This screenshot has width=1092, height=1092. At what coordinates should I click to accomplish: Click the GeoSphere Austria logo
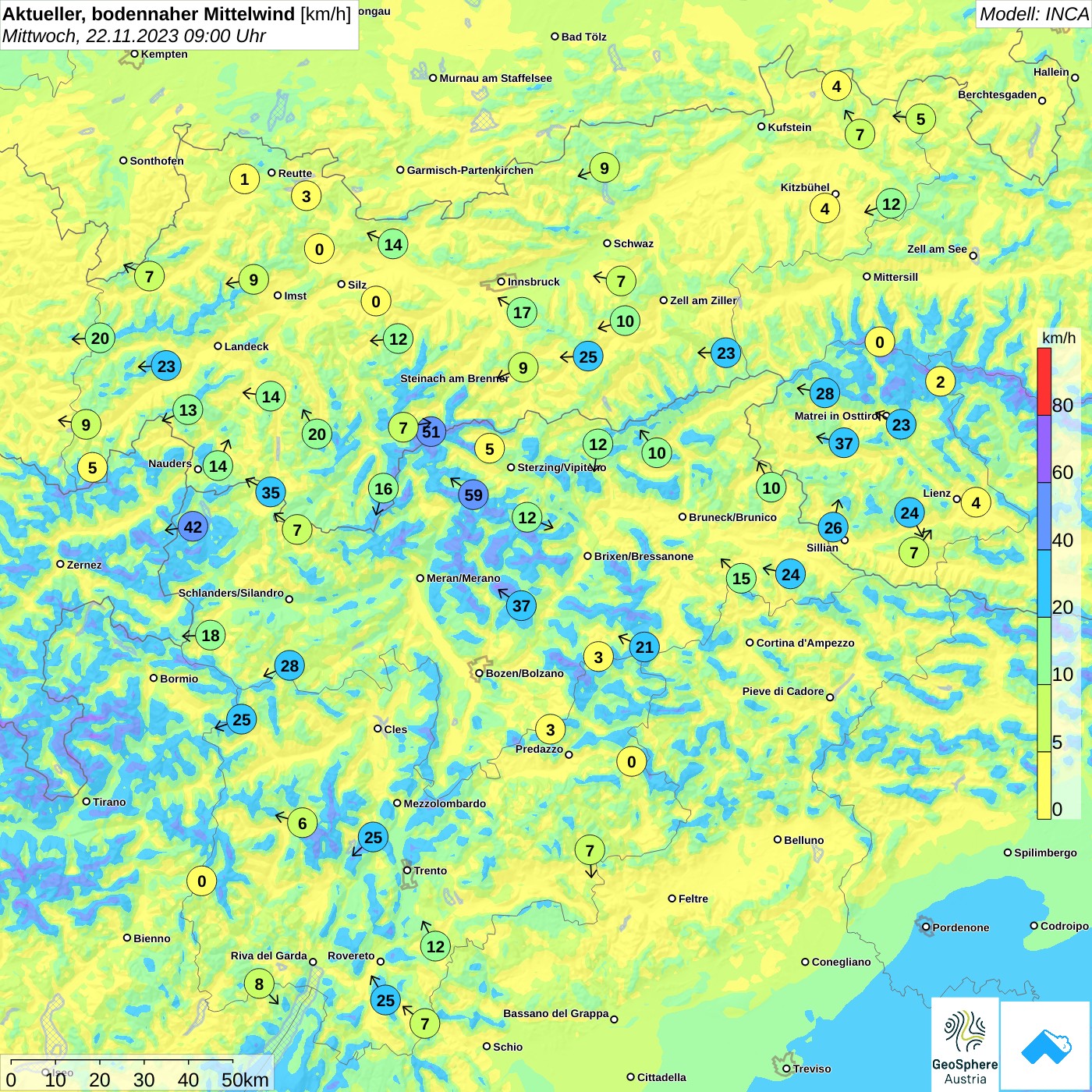(x=965, y=1044)
